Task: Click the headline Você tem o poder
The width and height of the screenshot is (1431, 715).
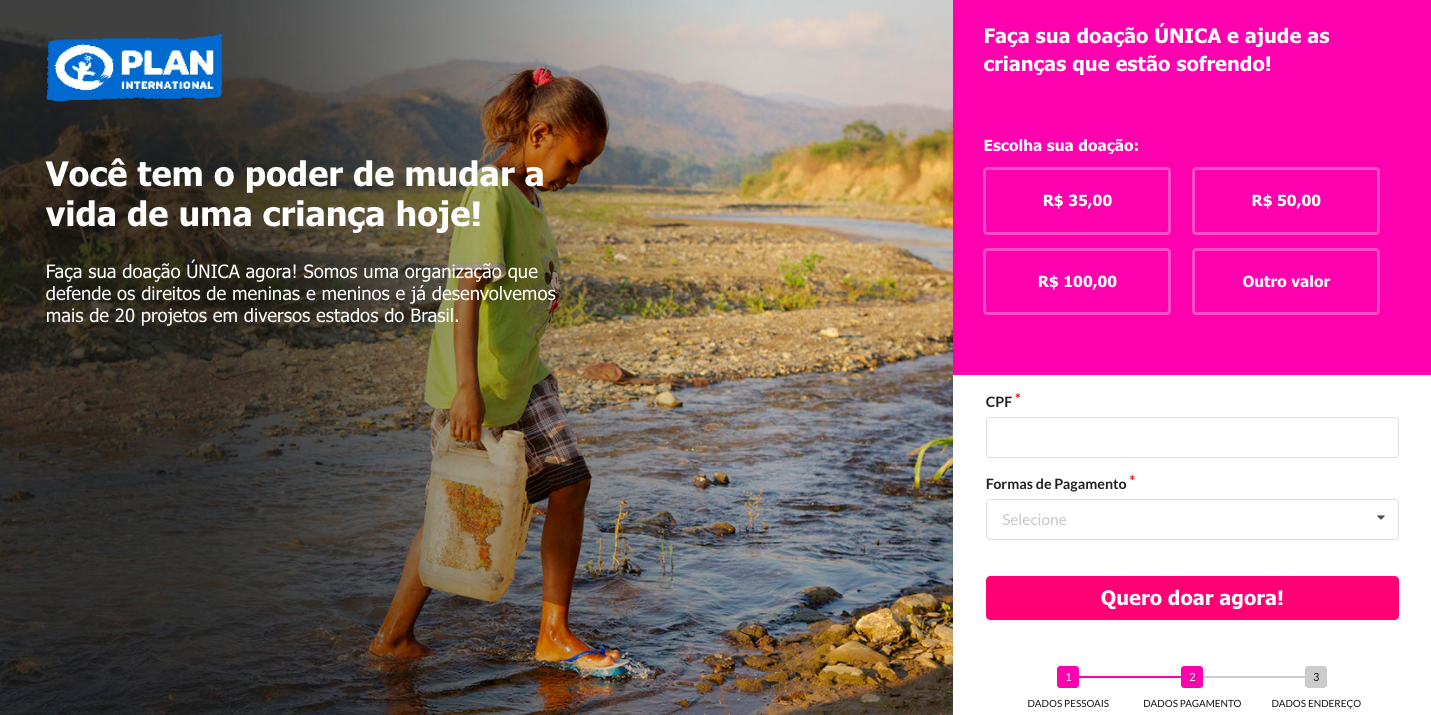Action: pyautogui.click(x=295, y=193)
